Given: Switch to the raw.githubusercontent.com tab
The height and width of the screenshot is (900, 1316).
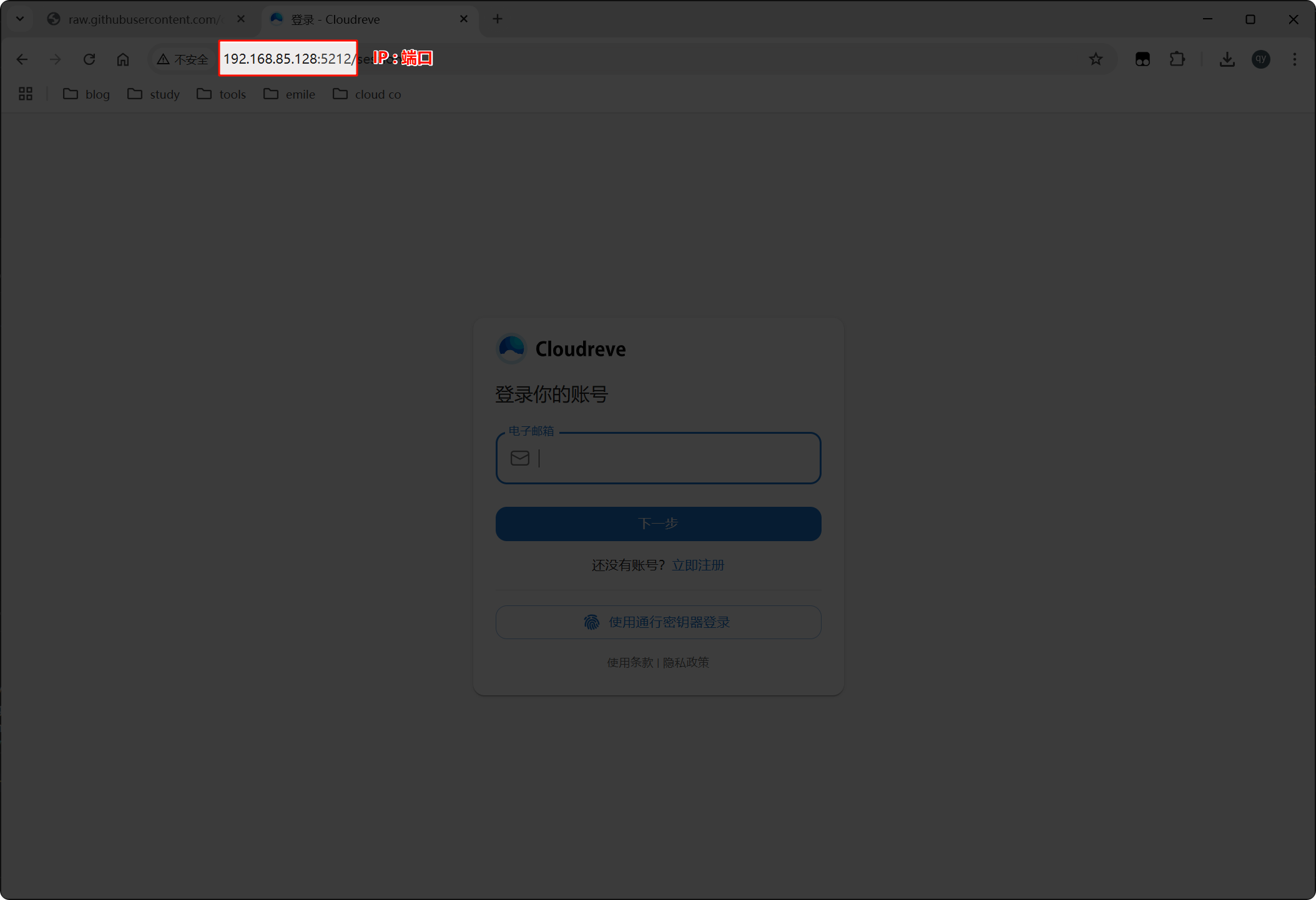Looking at the screenshot, I should [x=145, y=19].
